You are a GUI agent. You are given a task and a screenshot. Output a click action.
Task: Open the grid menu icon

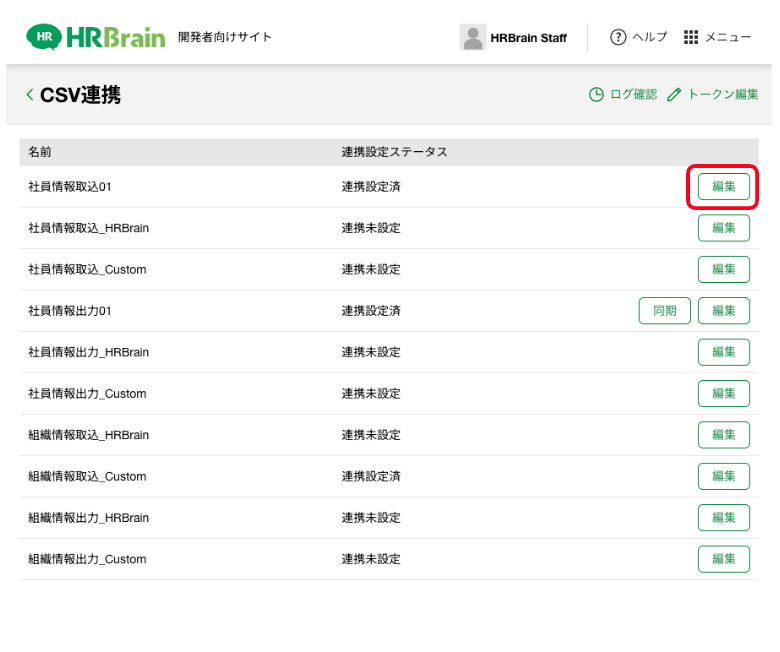click(691, 37)
